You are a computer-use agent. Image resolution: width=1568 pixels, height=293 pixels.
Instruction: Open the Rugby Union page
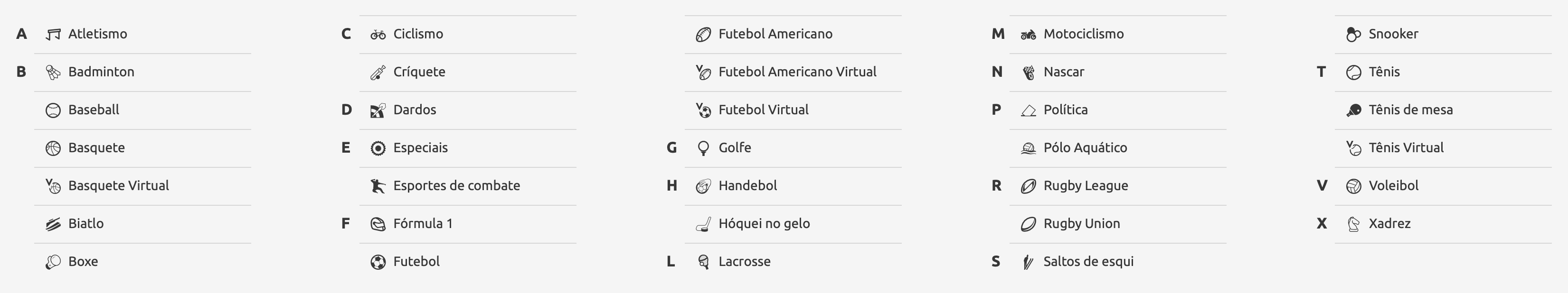[1117, 224]
